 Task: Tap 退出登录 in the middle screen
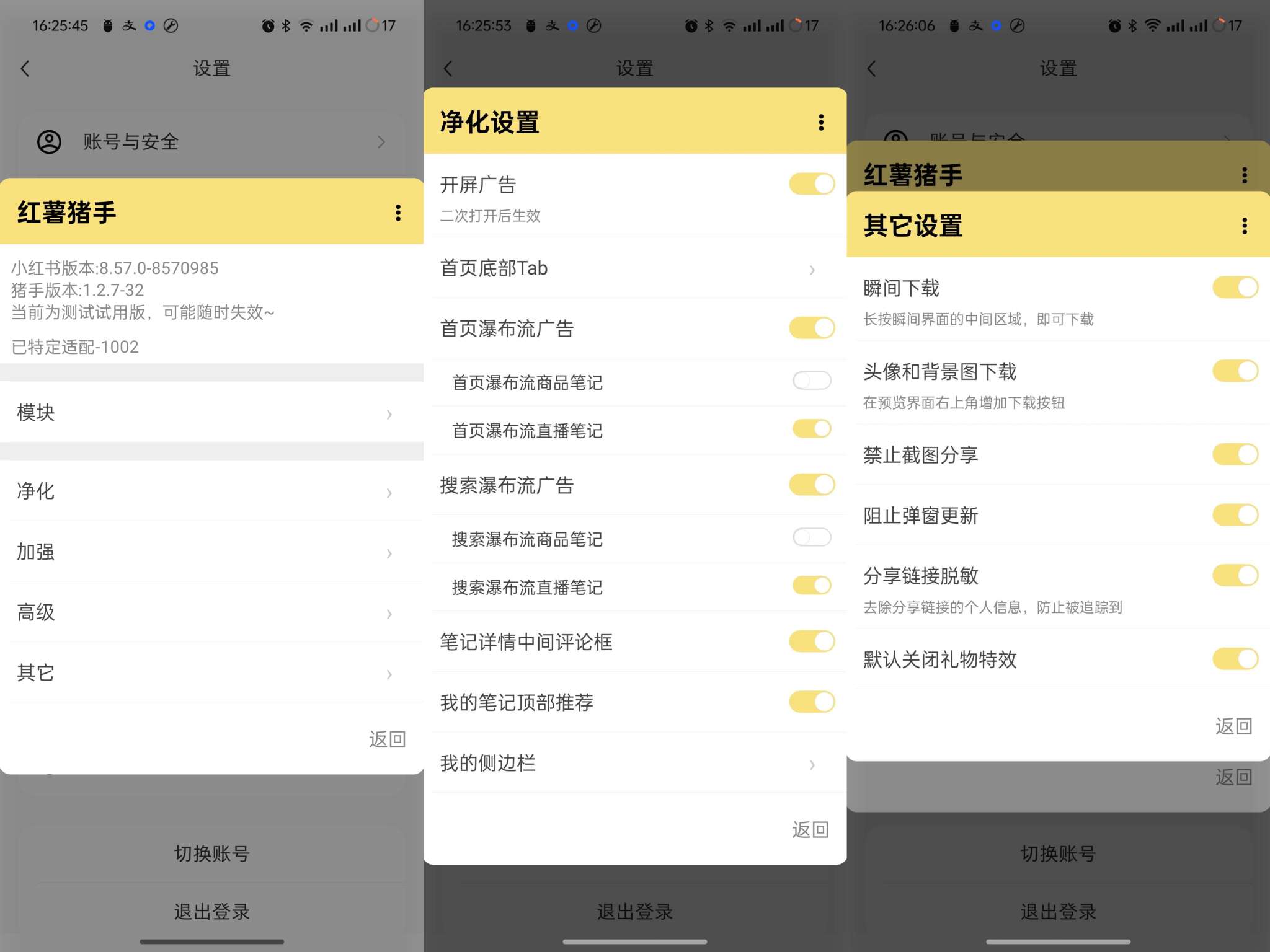(x=635, y=912)
